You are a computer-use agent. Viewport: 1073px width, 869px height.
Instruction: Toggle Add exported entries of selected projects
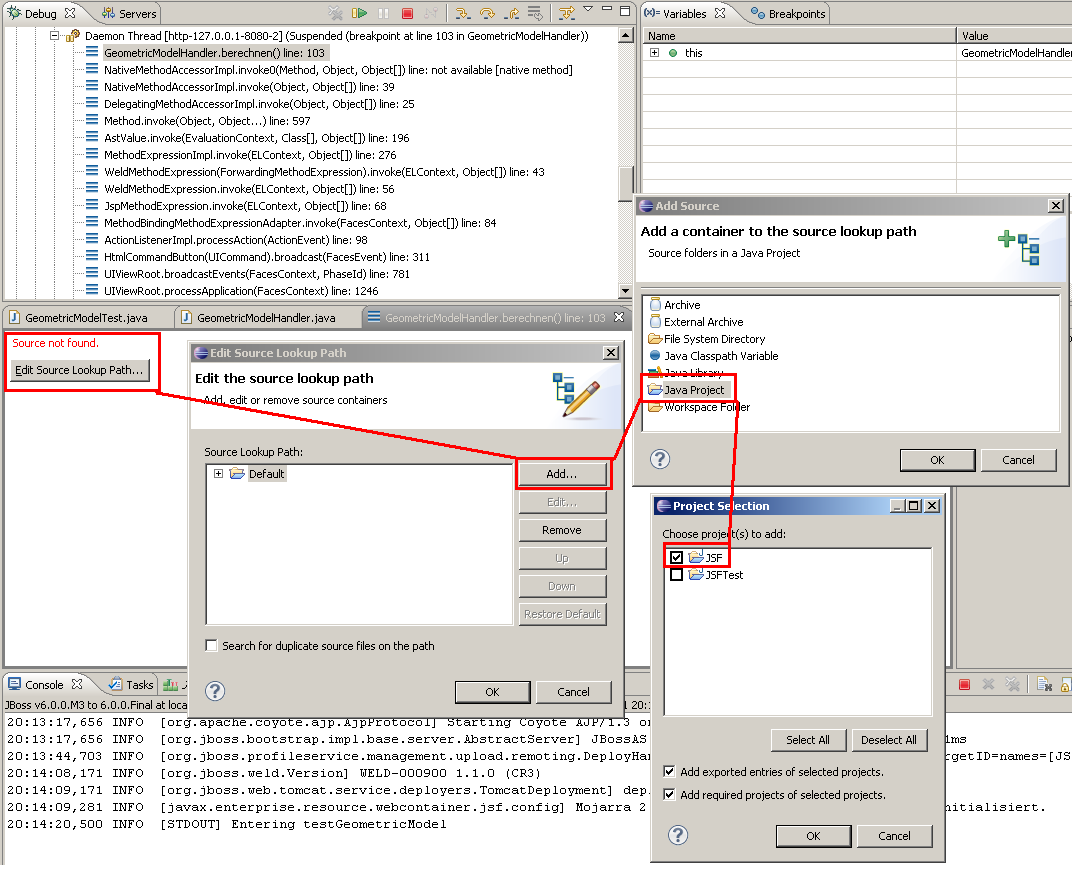tap(669, 771)
